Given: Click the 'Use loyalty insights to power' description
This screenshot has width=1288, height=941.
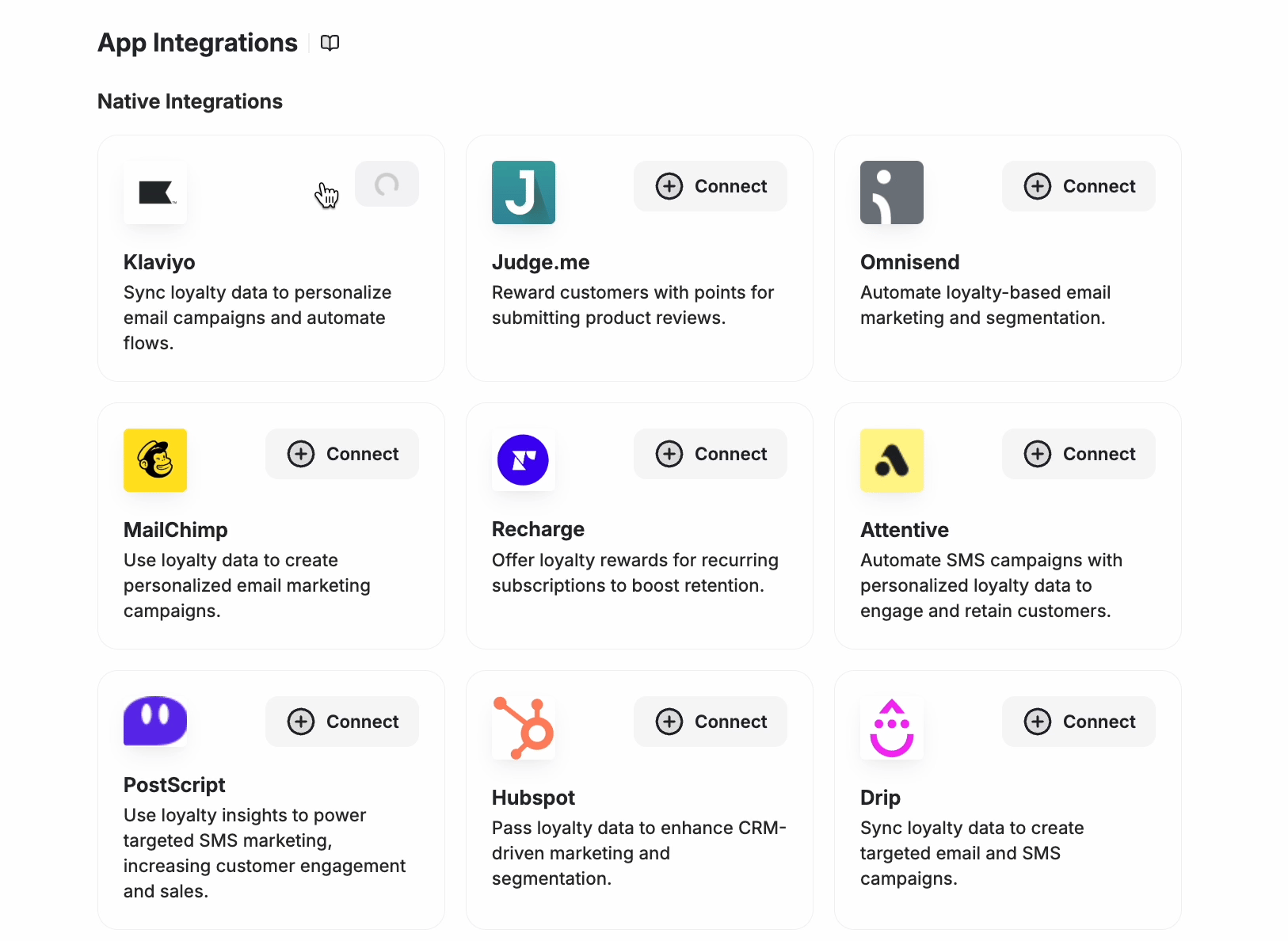Looking at the screenshot, I should coord(265,853).
